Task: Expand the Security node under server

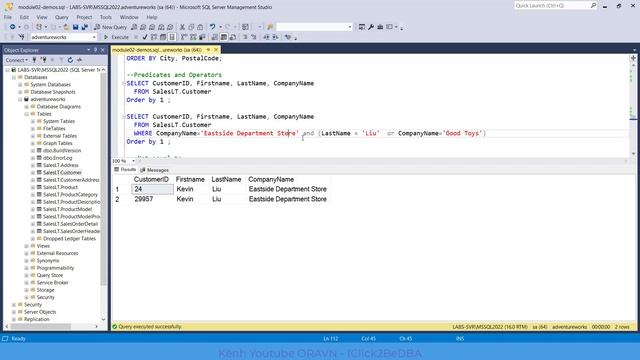Action: coord(14,304)
